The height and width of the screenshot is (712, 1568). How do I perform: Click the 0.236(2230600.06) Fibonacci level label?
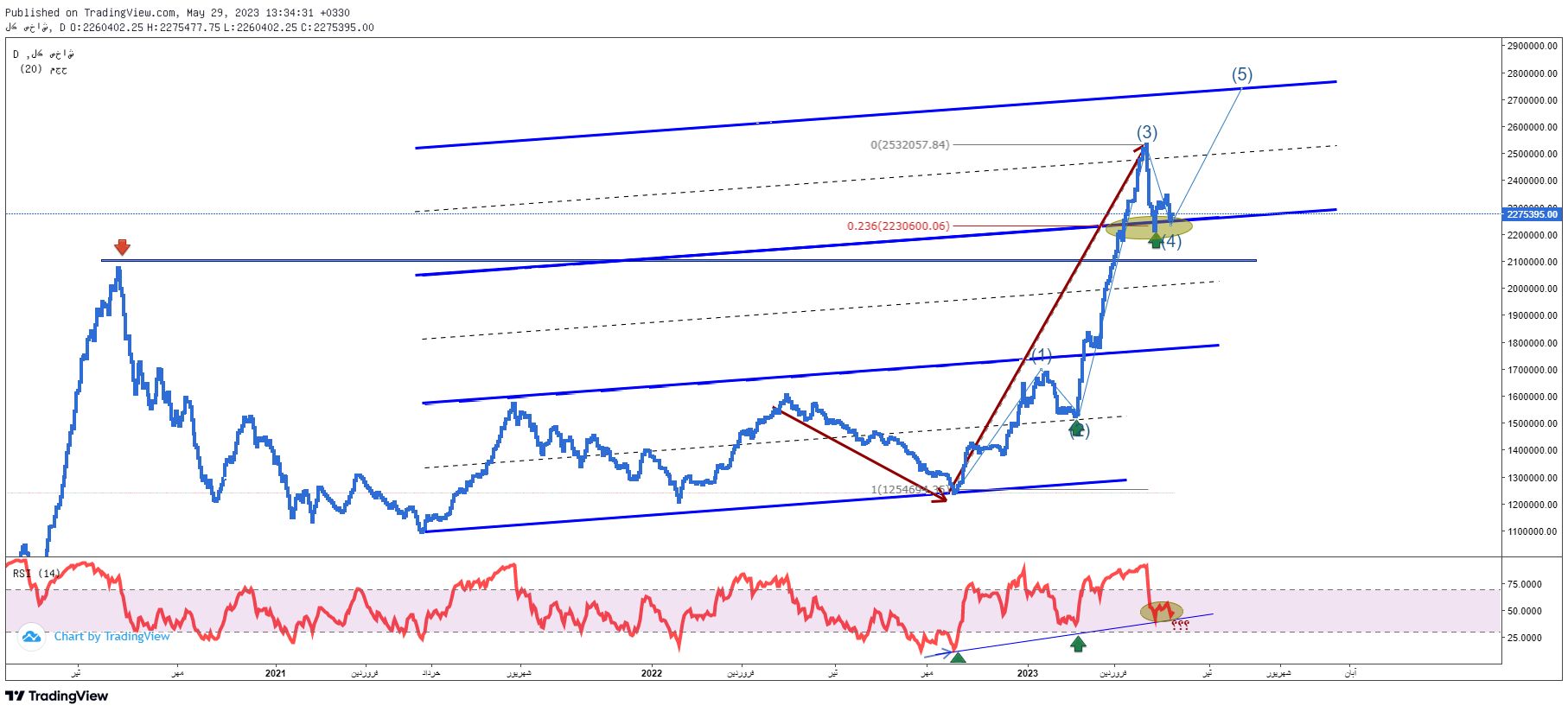[x=897, y=226]
